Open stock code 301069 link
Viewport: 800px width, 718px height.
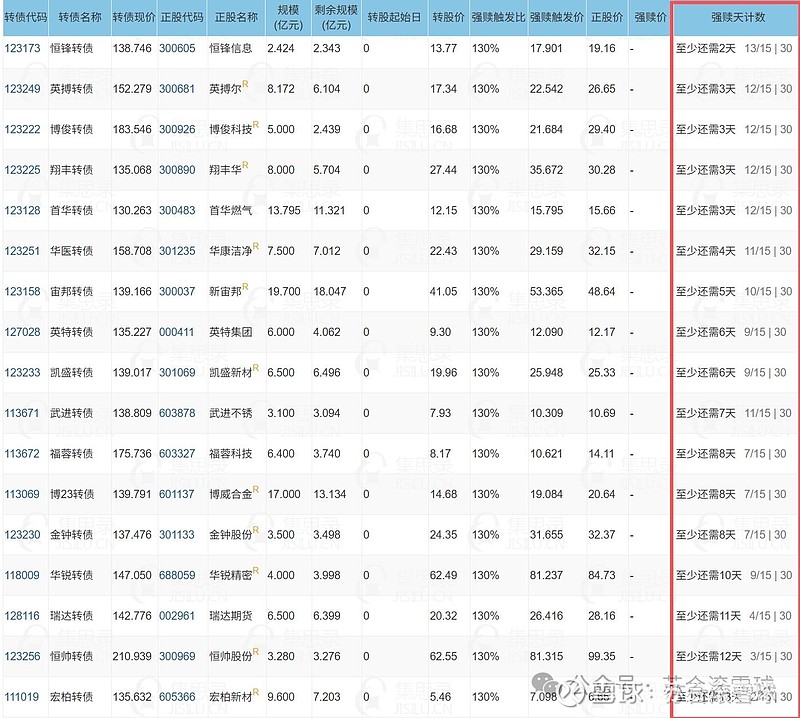point(177,373)
